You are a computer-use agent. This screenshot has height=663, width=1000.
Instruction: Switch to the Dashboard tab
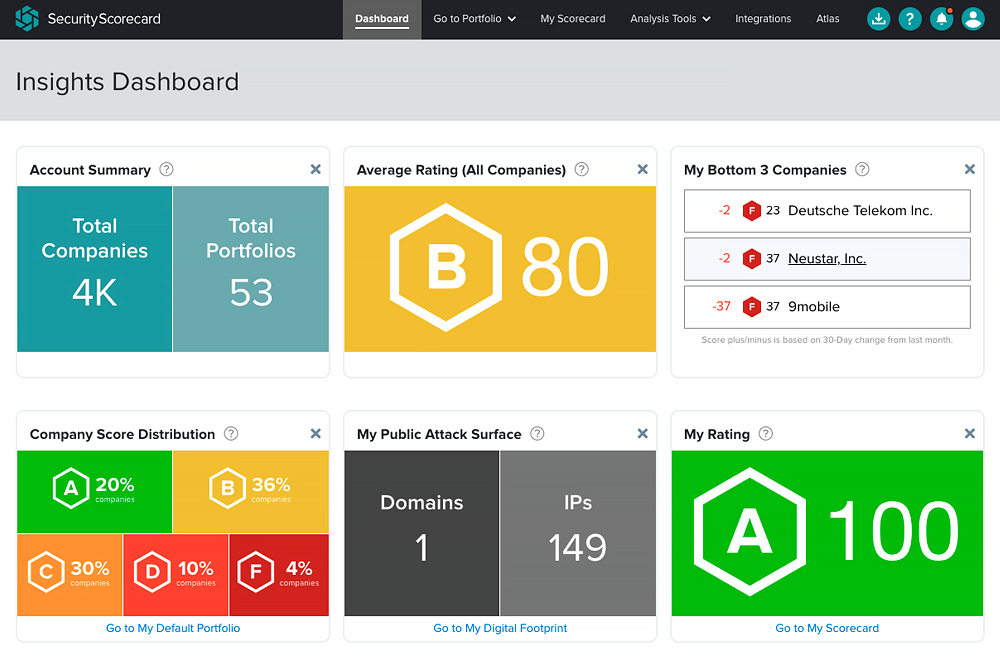point(382,19)
